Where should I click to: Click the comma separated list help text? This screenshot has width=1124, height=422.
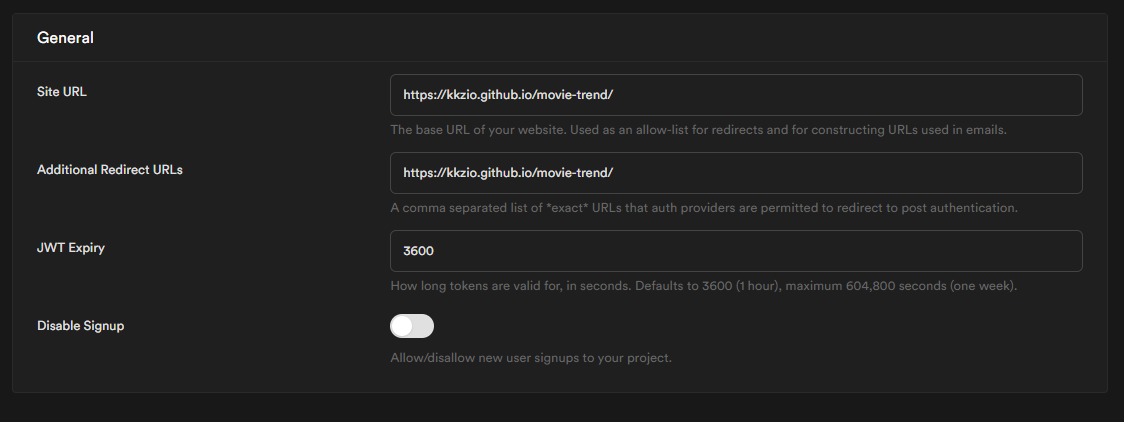pos(703,208)
